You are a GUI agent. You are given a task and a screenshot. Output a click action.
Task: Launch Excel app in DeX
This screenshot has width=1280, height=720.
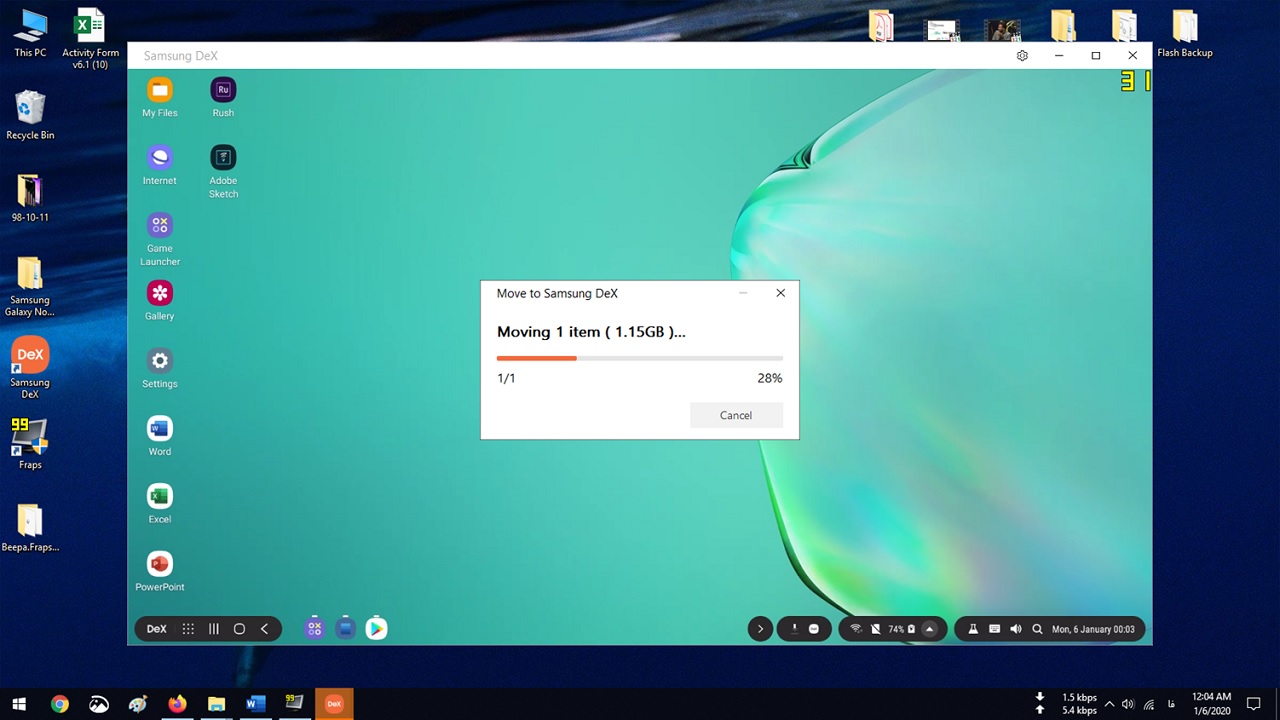point(160,505)
